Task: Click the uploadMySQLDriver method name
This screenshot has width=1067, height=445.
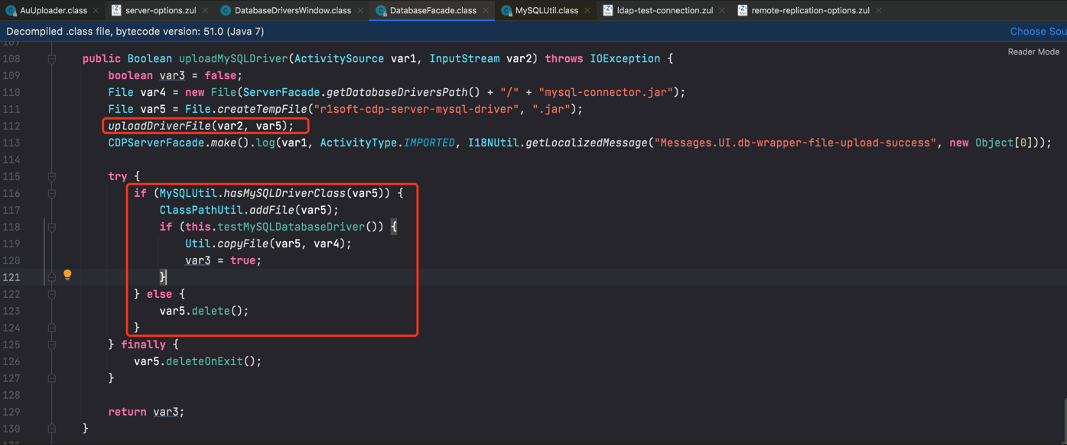Action: [232, 59]
